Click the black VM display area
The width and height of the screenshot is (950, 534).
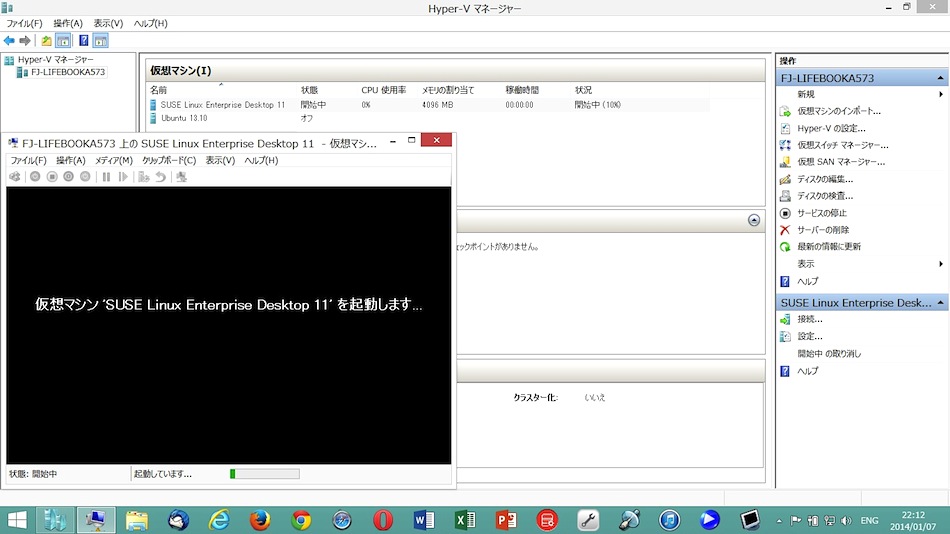coord(228,325)
